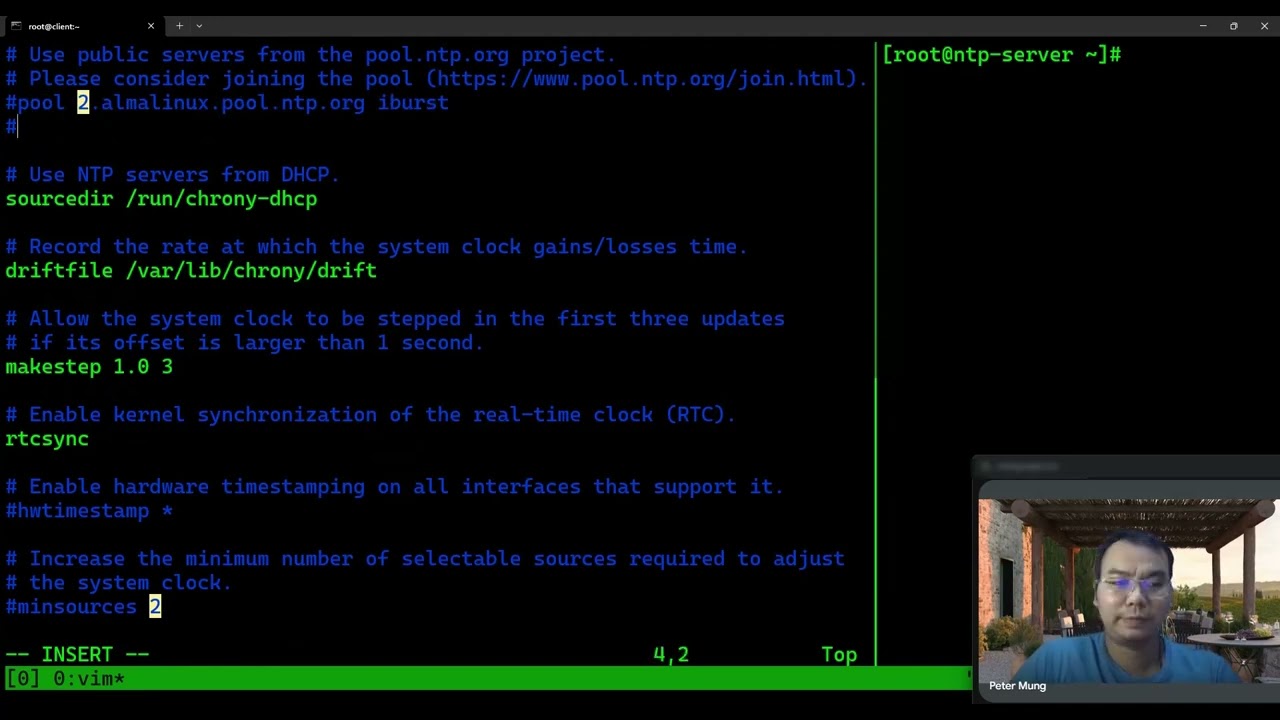Viewport: 1280px width, 720px height.
Task: Click the '-- INSERT --' mode indicator
Action: point(77,655)
